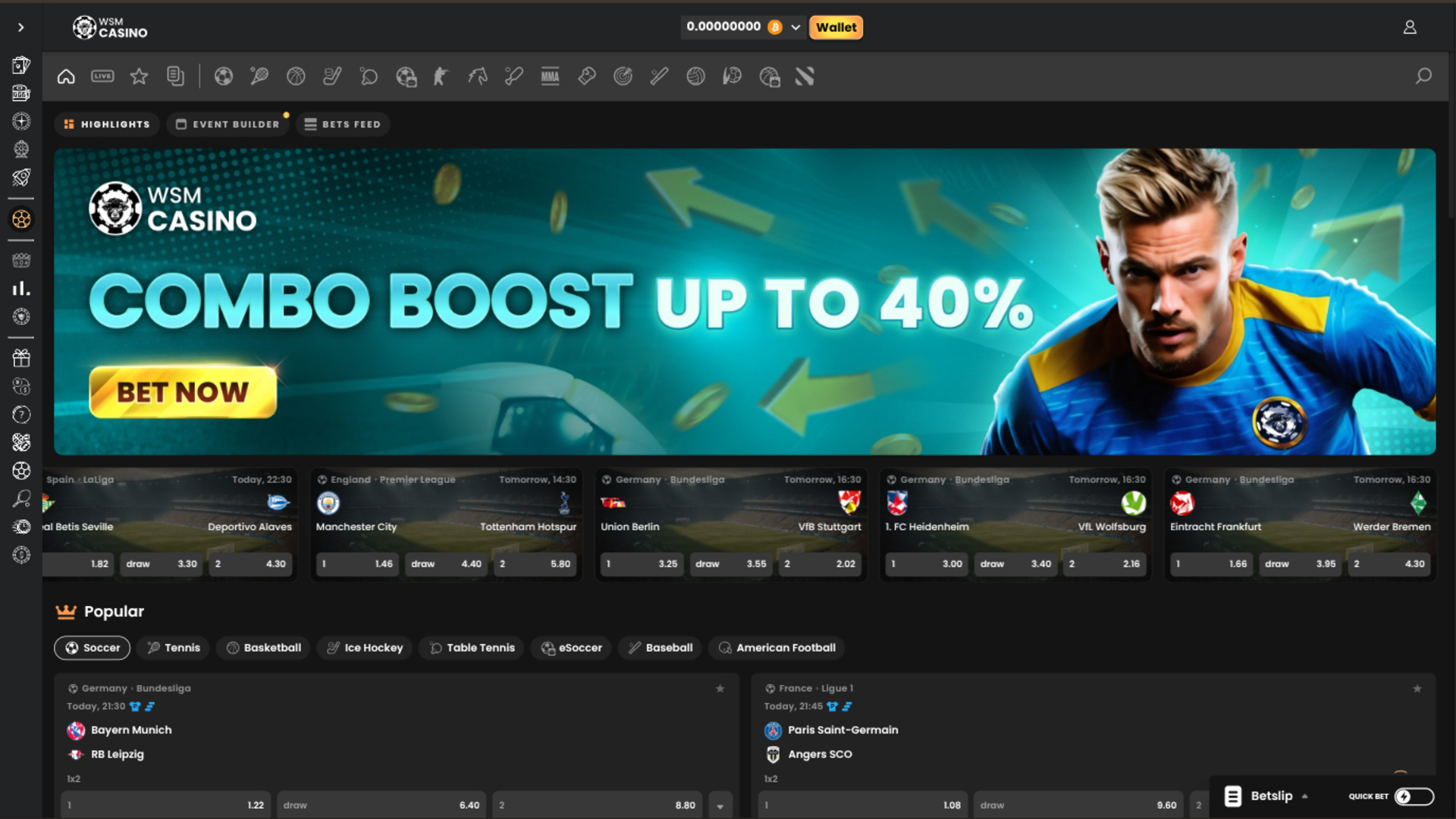Favorite the Bayern Munich match star

click(720, 689)
